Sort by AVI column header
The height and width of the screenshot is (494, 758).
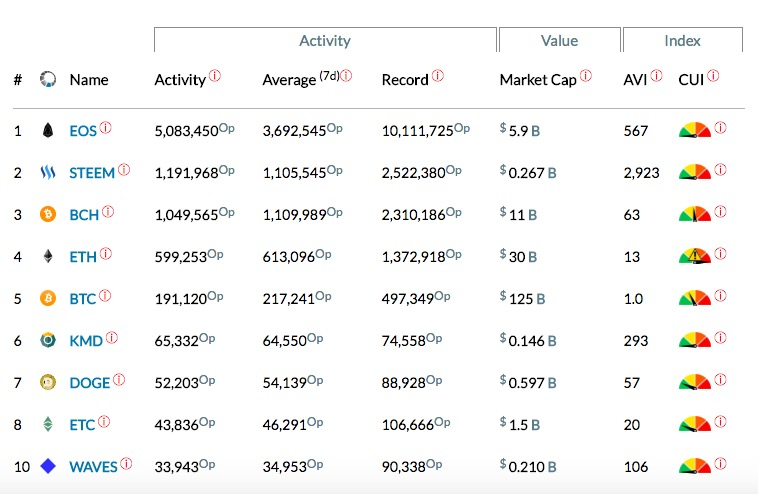pyautogui.click(x=635, y=80)
